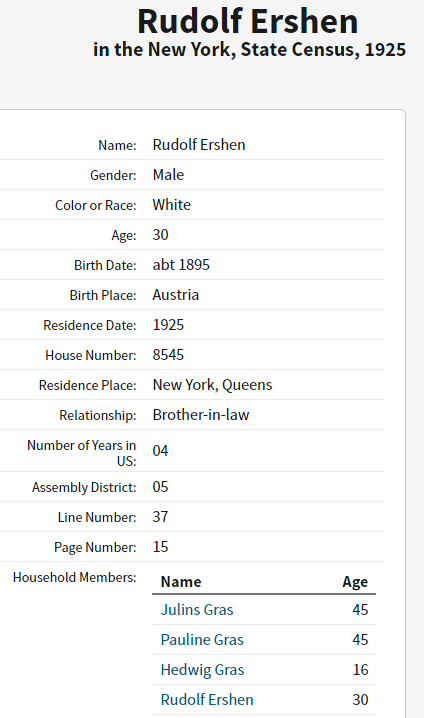The image size is (424, 718).
Task: Click Residence Place value New York, Queens
Action: [212, 385]
